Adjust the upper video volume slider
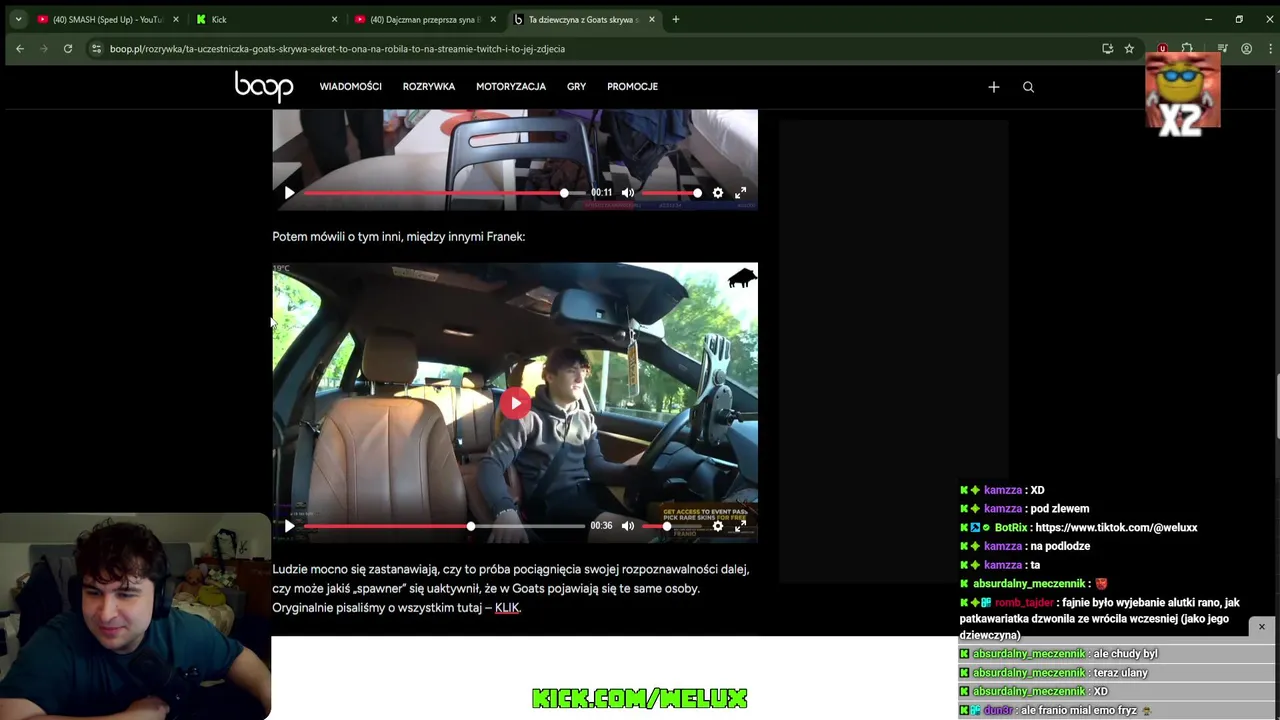Viewport: 1280px width, 720px height. point(670,193)
